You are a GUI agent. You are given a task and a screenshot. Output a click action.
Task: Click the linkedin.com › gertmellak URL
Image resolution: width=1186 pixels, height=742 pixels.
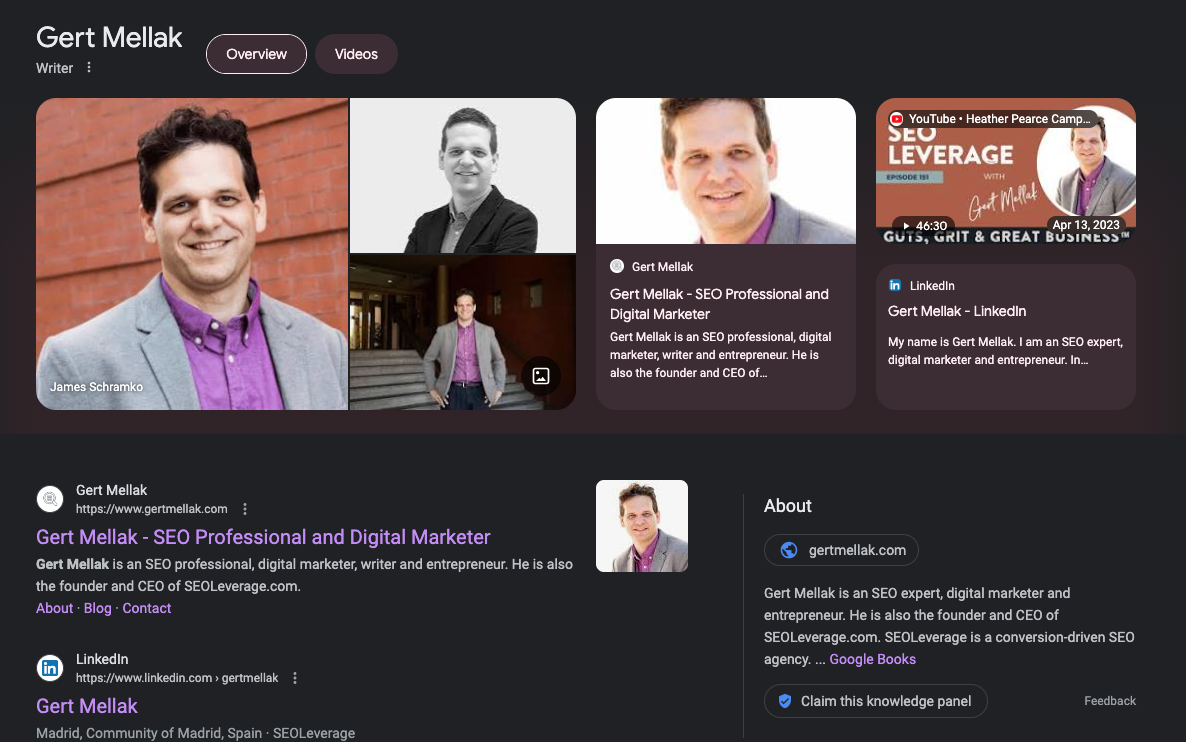(177, 678)
